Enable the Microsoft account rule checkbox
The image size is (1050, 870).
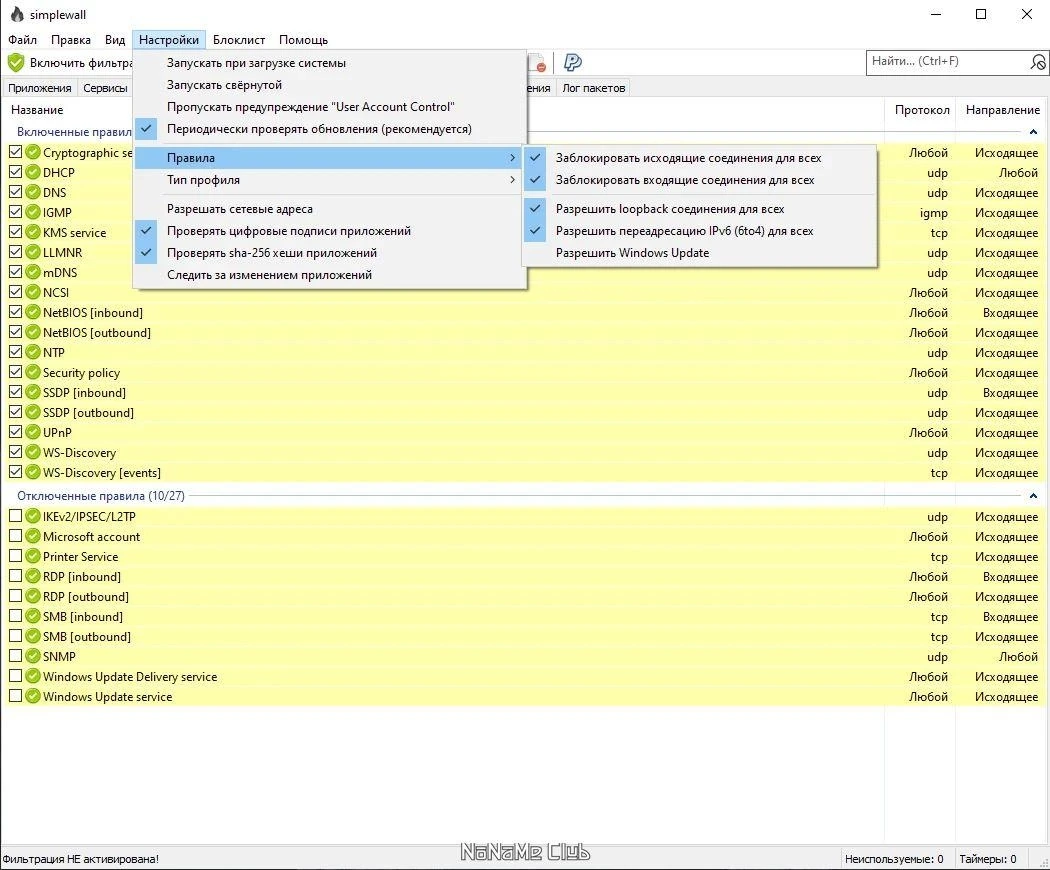coord(15,536)
